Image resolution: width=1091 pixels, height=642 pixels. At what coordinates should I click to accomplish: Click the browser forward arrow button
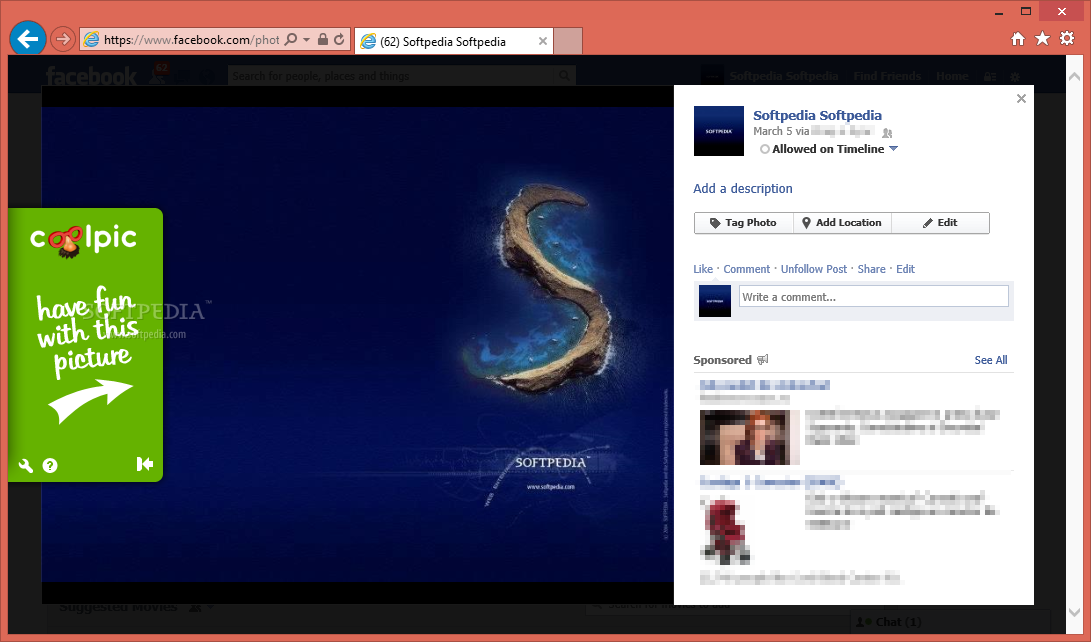[x=63, y=39]
